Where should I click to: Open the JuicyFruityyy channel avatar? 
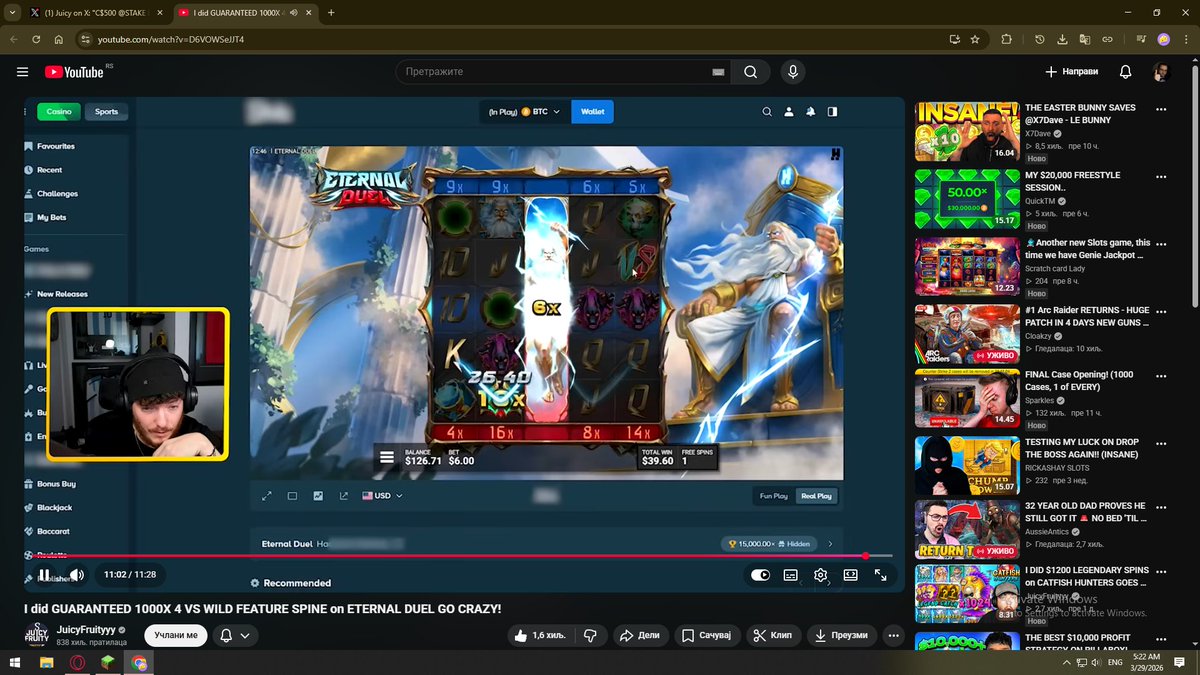37,635
